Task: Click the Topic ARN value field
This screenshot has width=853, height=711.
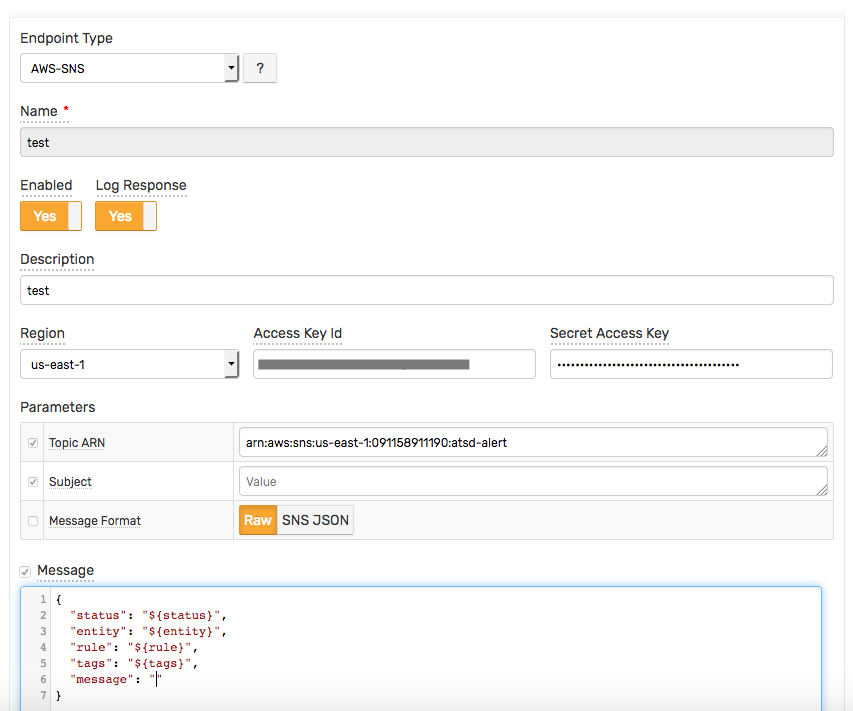Action: [533, 442]
